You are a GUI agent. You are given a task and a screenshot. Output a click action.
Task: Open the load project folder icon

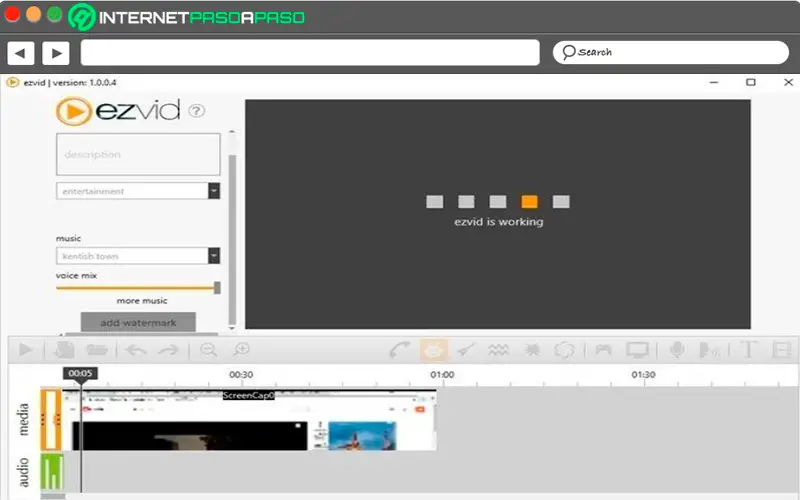pyautogui.click(x=97, y=350)
